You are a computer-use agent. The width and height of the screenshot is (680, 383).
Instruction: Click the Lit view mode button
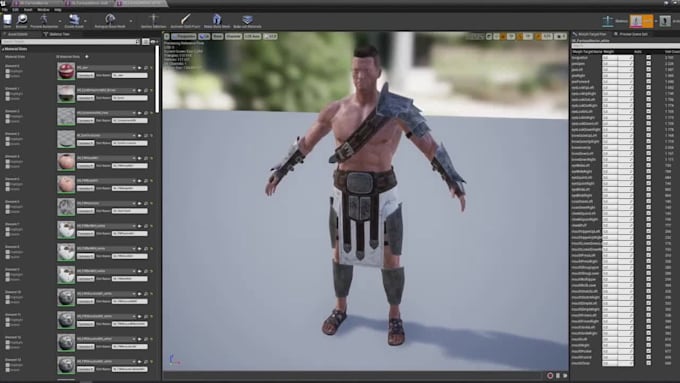[204, 36]
